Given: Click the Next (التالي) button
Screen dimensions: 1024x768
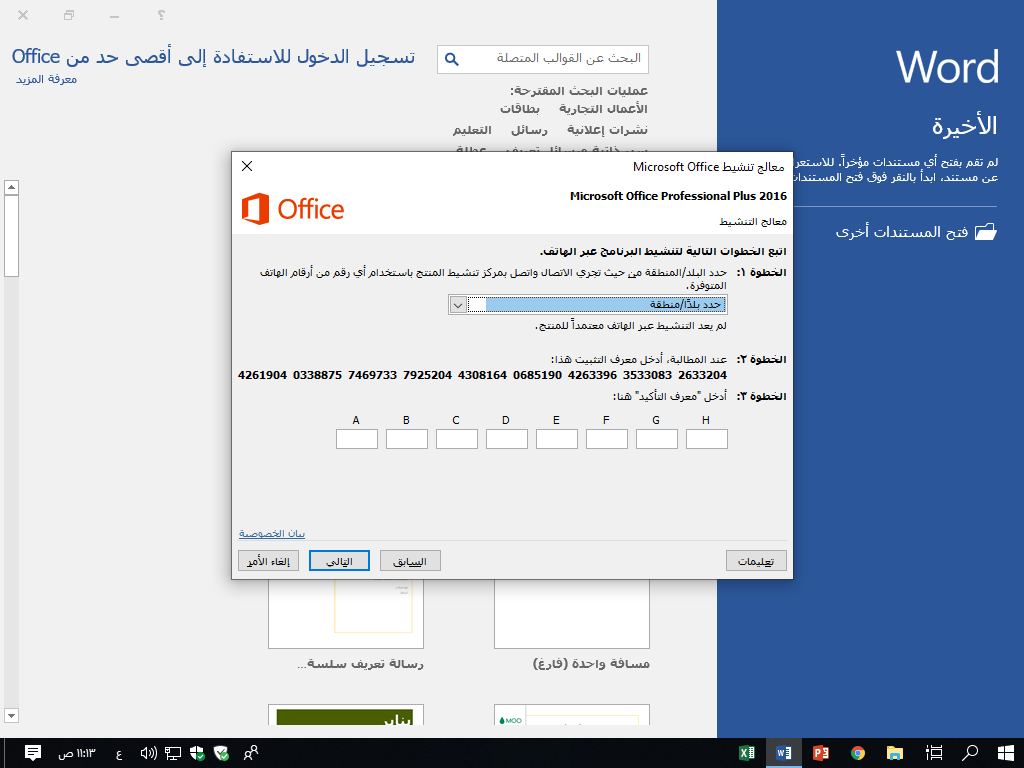Looking at the screenshot, I should tap(339, 561).
